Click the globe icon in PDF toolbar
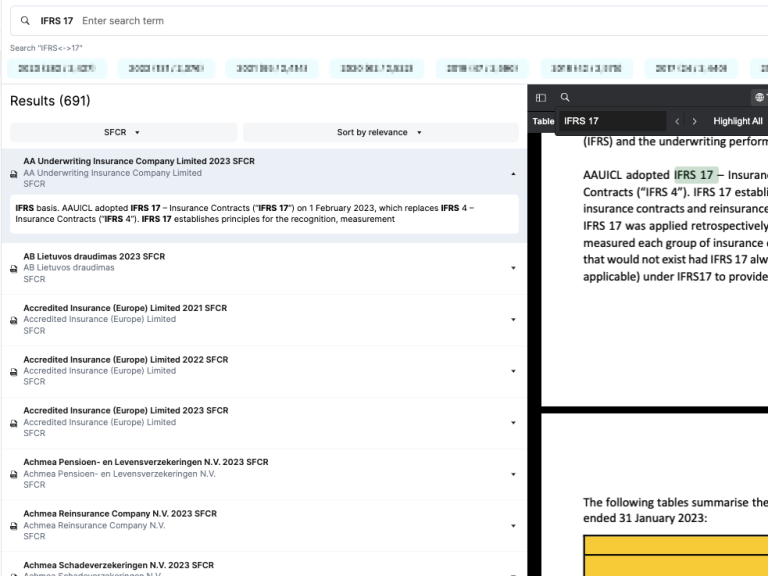Screen dimensions: 768x576 (759, 97)
